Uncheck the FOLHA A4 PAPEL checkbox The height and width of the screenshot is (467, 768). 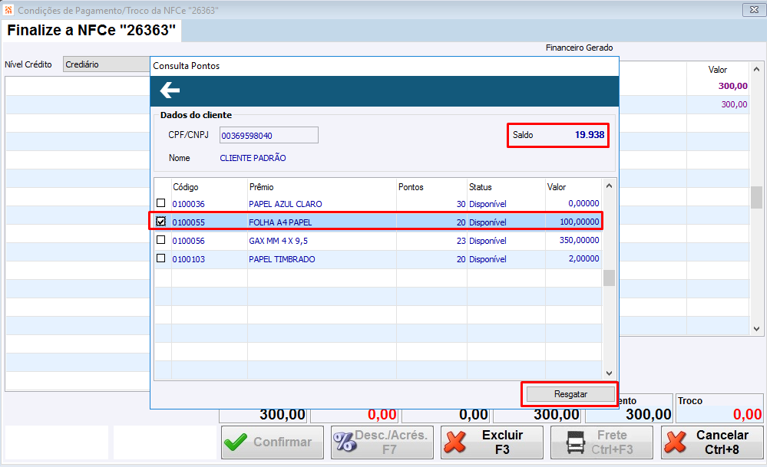161,221
